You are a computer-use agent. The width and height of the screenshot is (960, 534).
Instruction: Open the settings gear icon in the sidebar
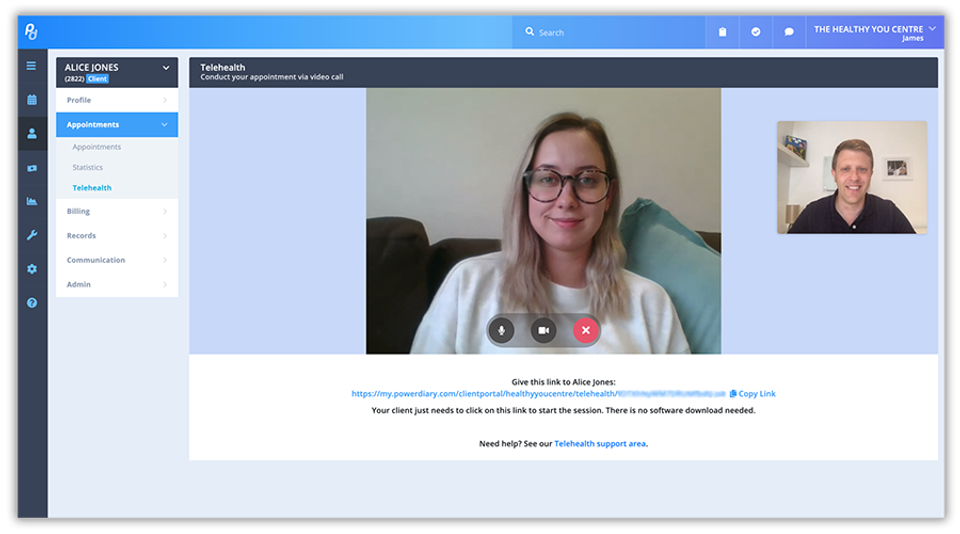click(x=31, y=269)
